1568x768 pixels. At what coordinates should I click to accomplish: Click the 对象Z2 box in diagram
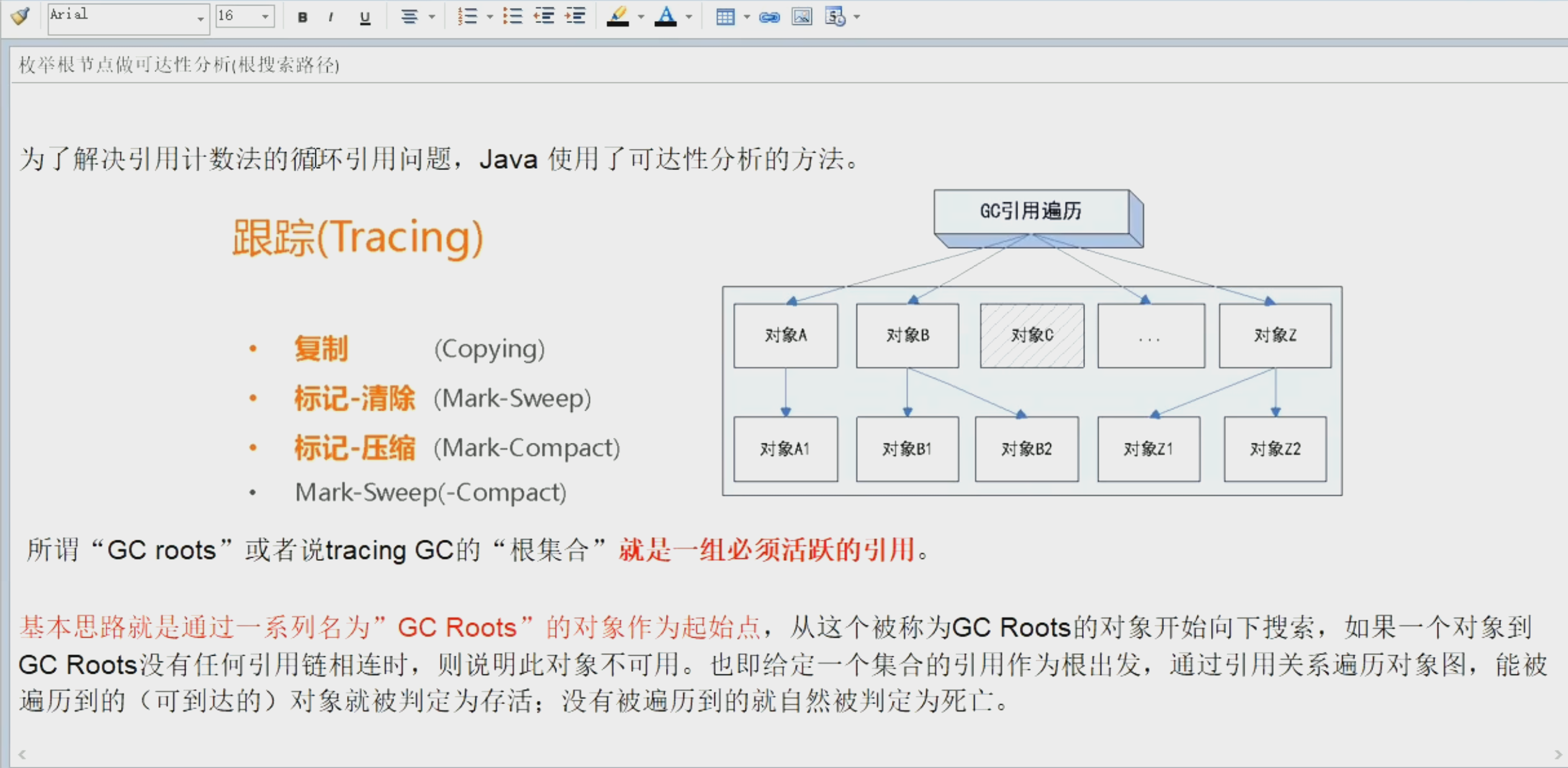point(1275,449)
